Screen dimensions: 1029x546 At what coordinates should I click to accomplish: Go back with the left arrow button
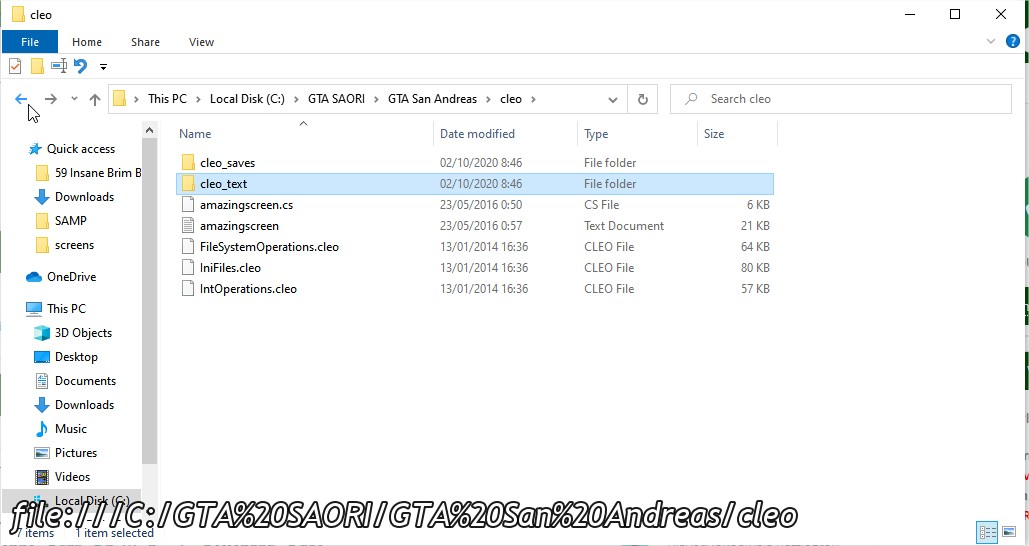pyautogui.click(x=21, y=99)
